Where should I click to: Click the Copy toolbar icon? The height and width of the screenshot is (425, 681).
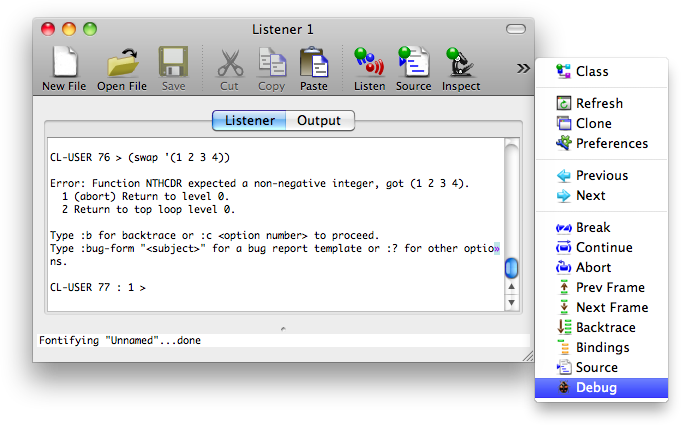(x=272, y=64)
